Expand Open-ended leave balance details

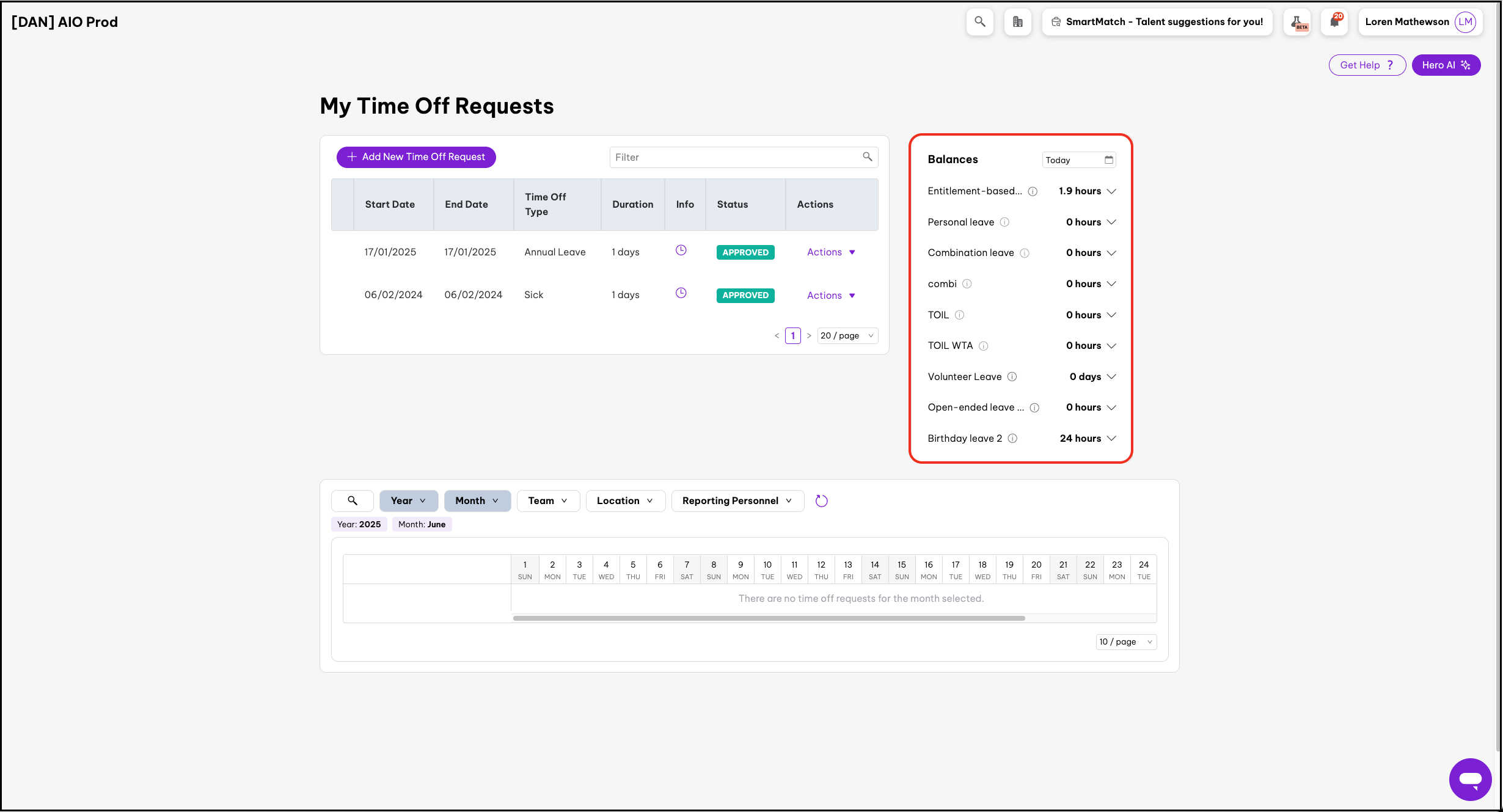pos(1111,408)
